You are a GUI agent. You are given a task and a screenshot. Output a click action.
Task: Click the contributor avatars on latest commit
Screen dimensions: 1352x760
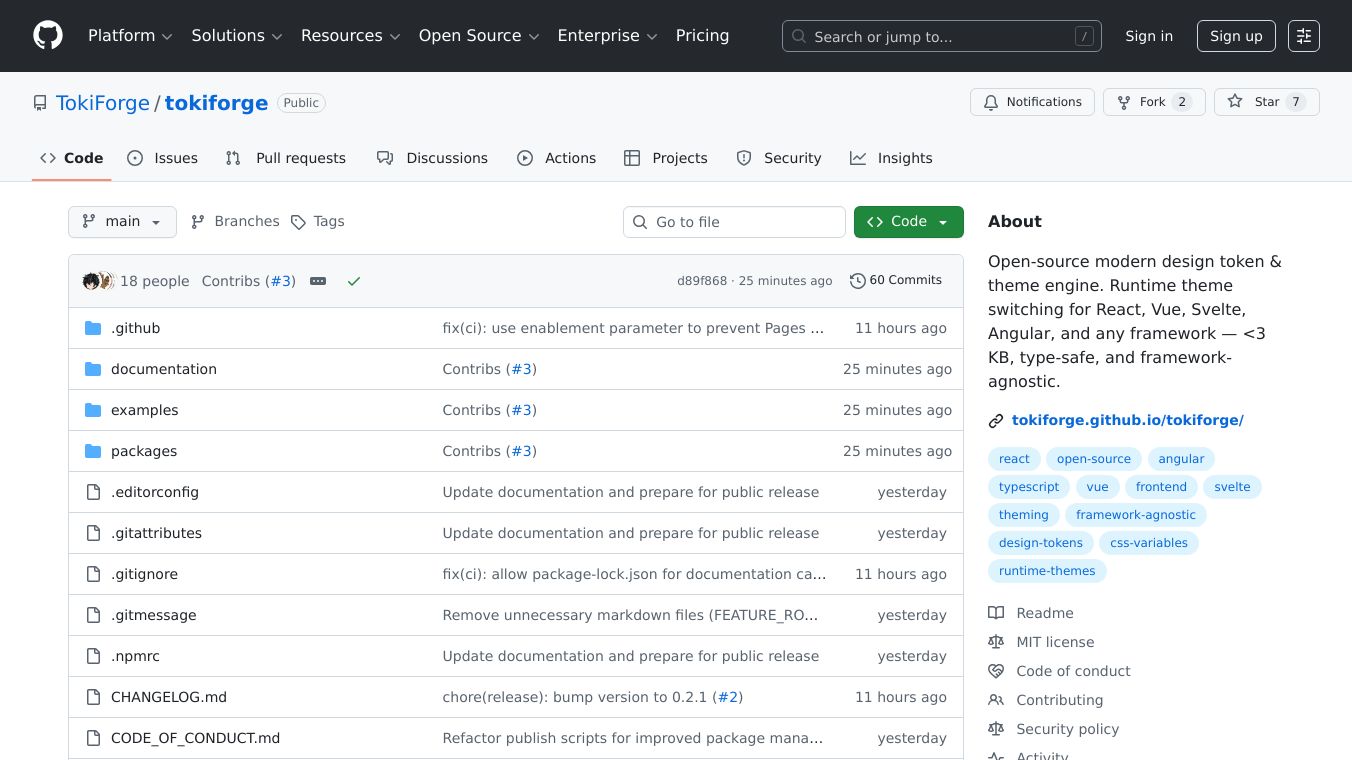tap(98, 281)
